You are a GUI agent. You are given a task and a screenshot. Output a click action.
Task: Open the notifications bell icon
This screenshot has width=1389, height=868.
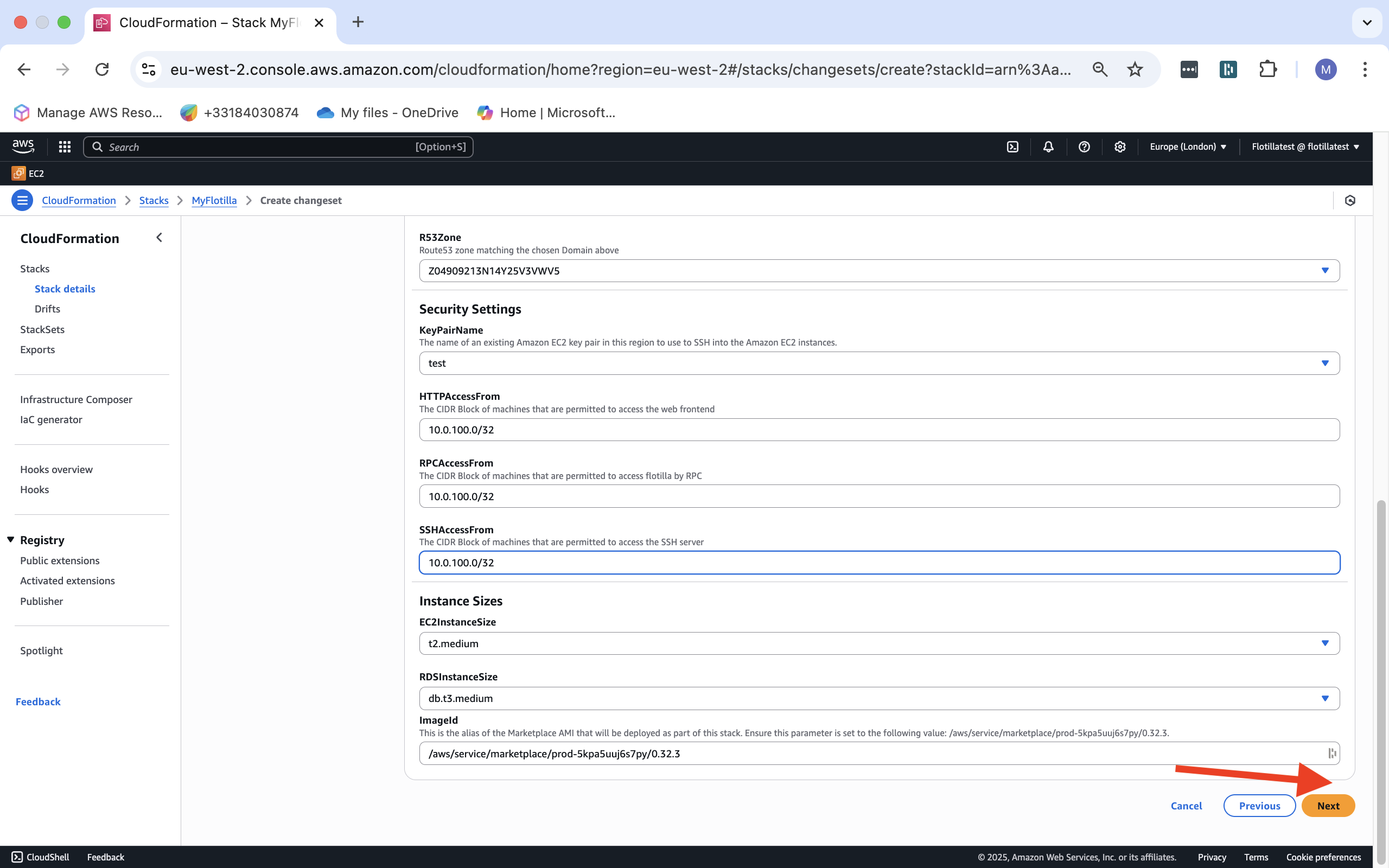(1048, 147)
